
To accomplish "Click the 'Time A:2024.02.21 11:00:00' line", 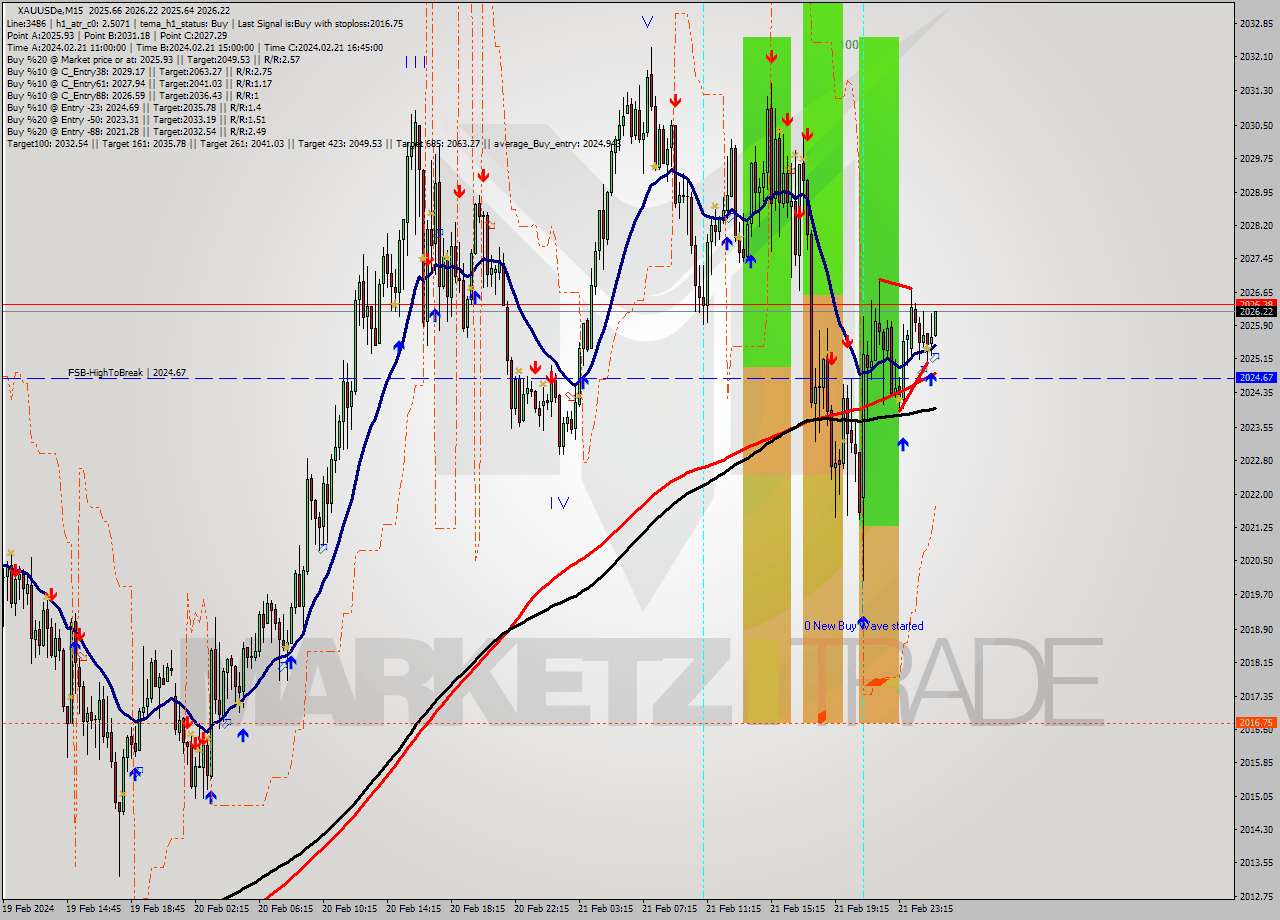I will [x=194, y=47].
